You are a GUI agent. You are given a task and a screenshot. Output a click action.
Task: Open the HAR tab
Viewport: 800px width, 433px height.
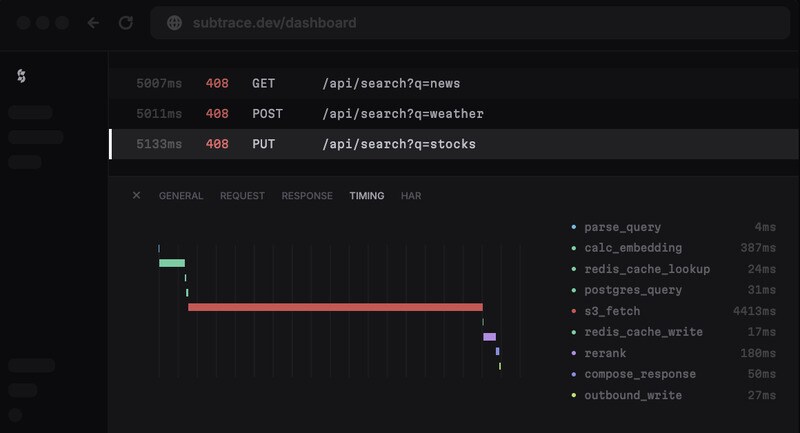[x=411, y=196]
